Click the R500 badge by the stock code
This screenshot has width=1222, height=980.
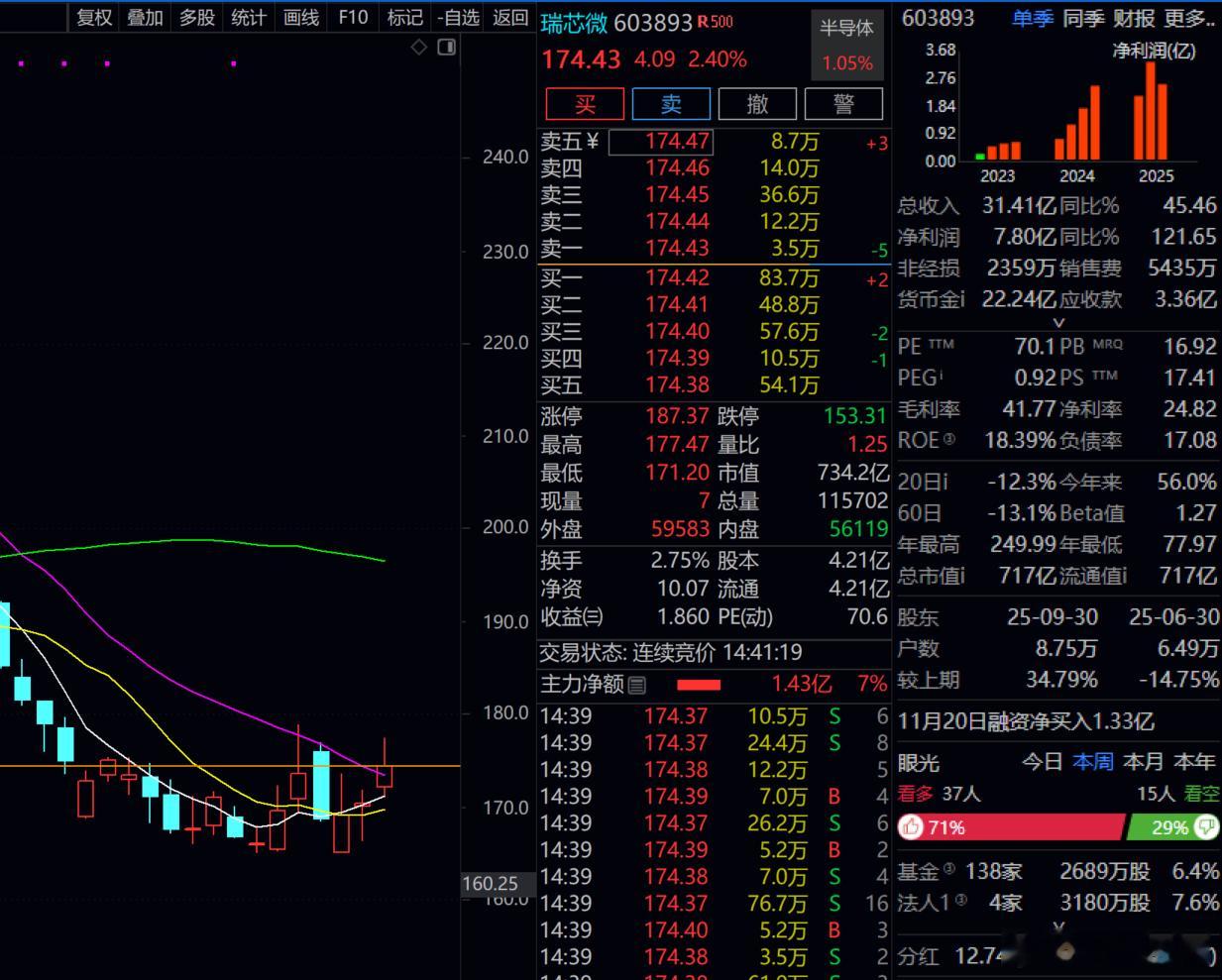pyautogui.click(x=715, y=22)
